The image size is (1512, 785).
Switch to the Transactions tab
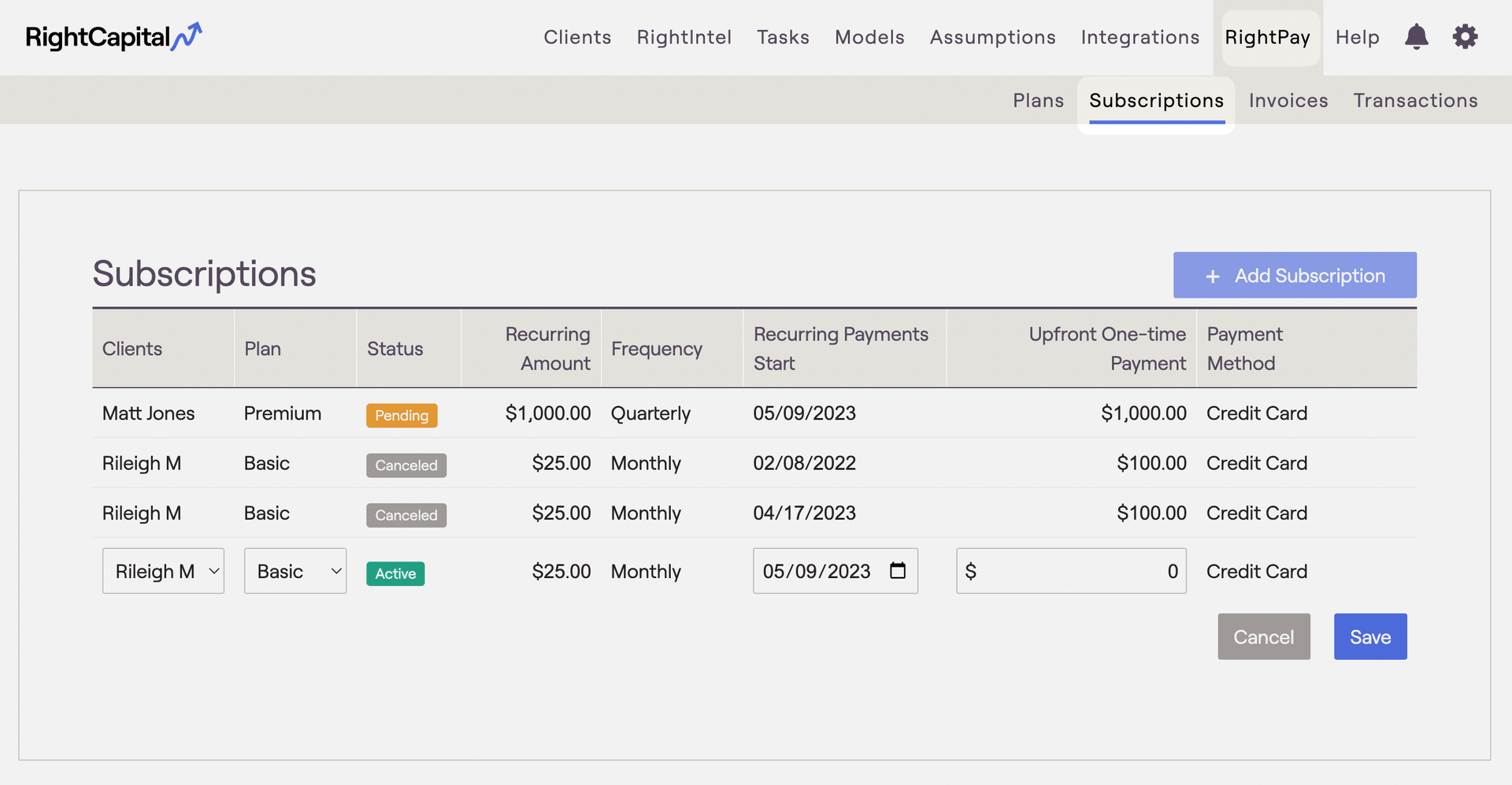pos(1415,100)
